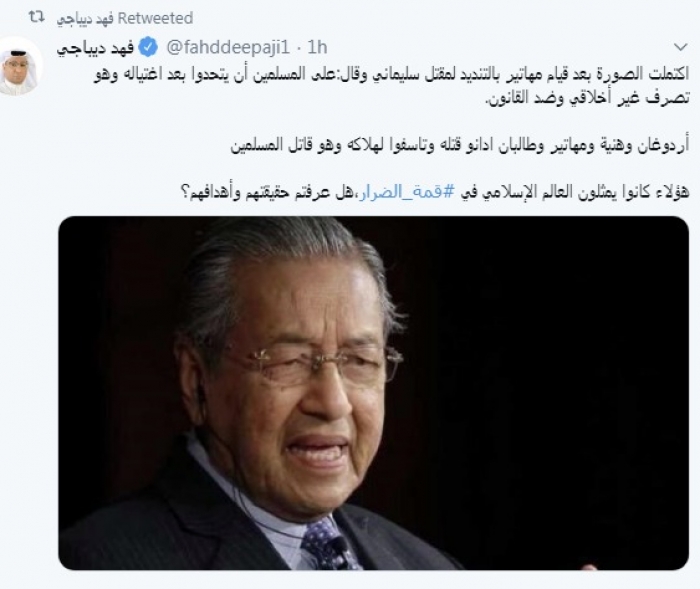Click the tweet's first line about سليماني
Viewport: 700px width, 589px height.
[x=392, y=74]
